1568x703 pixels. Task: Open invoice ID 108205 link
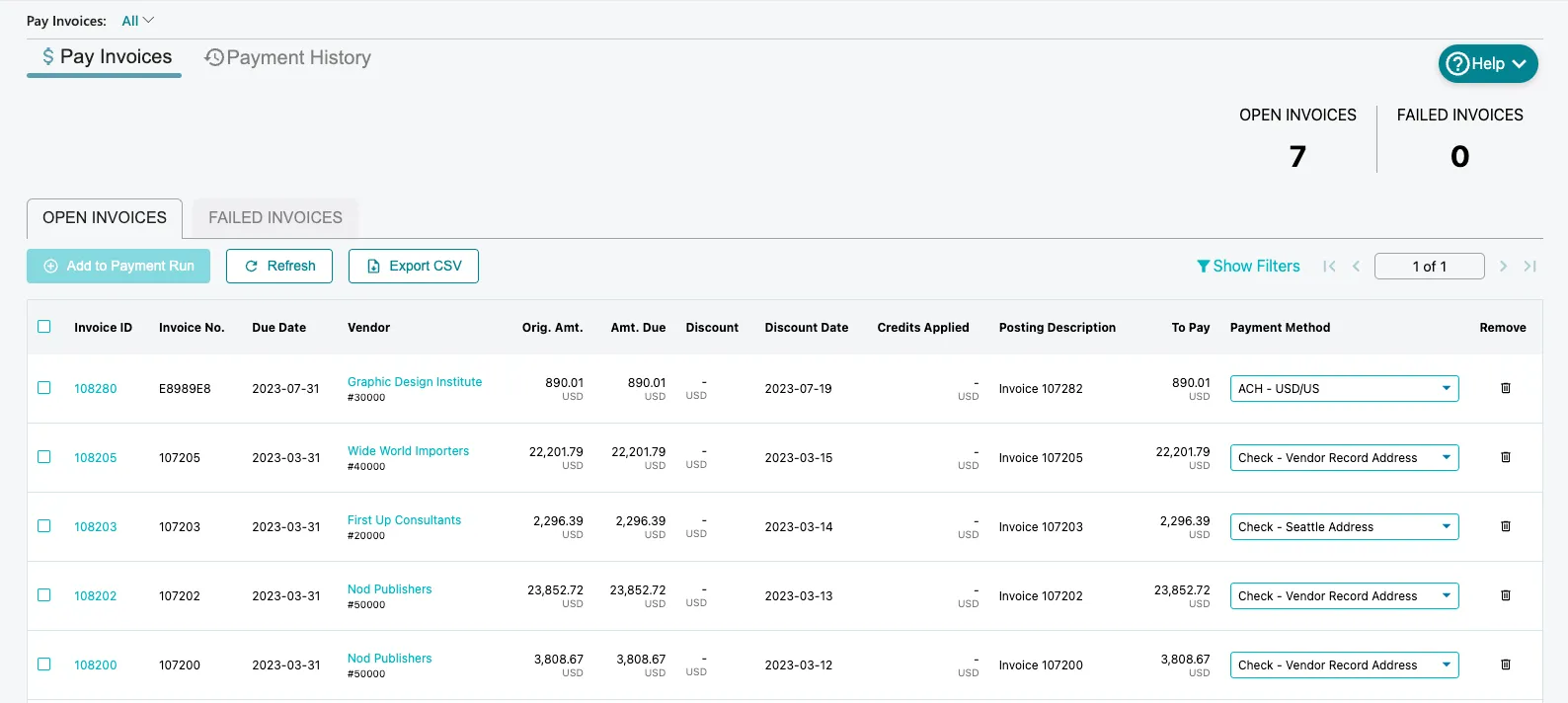[96, 458]
